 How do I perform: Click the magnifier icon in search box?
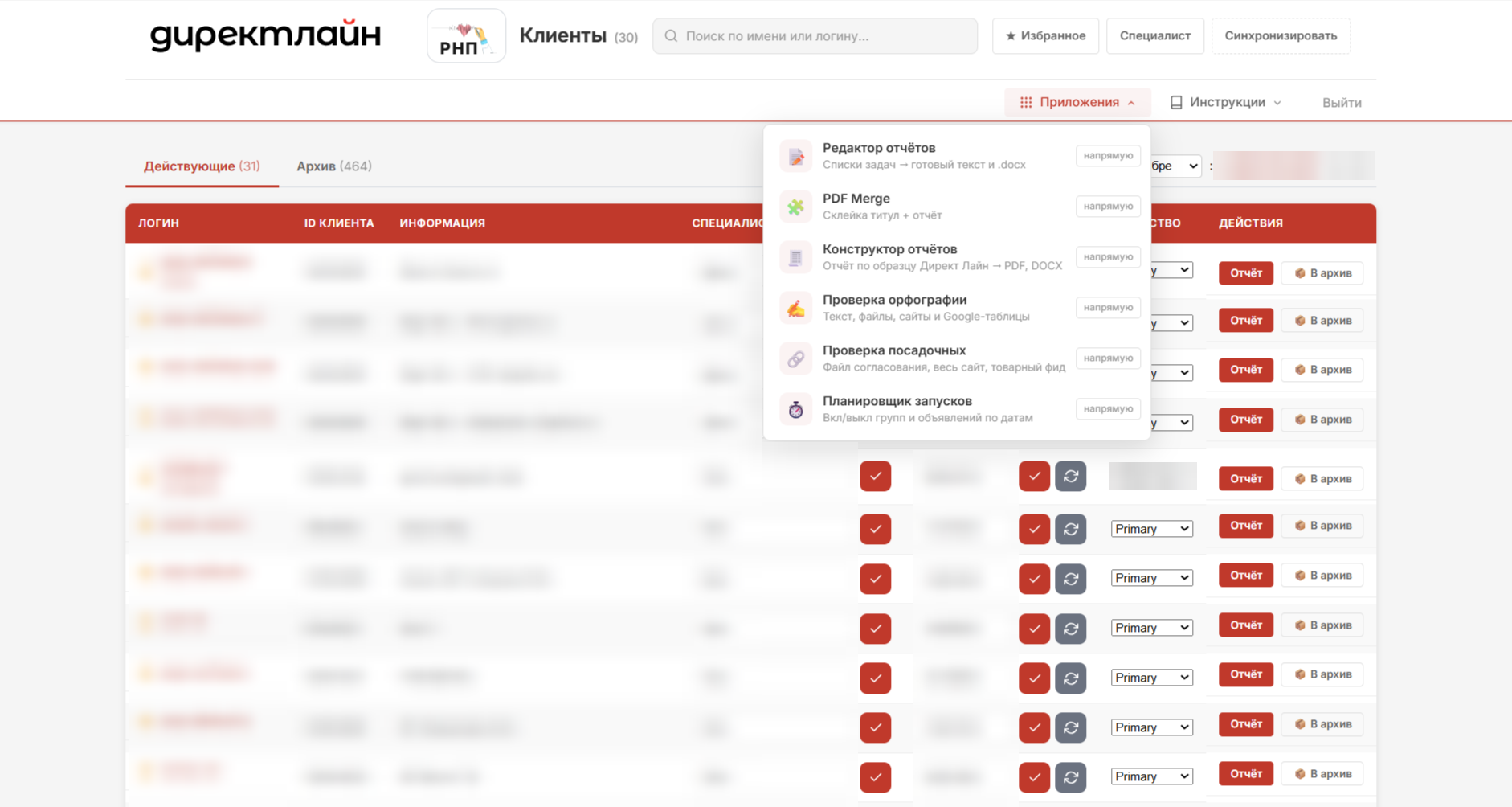(x=671, y=36)
